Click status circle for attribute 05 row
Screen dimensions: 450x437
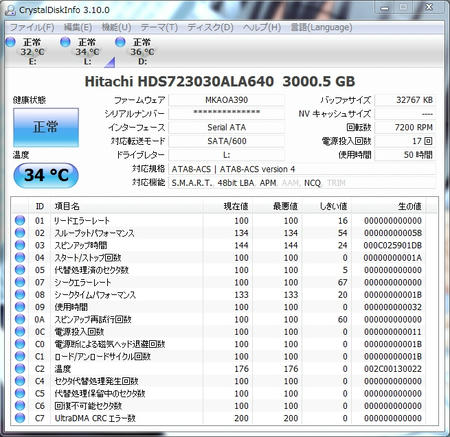[20, 270]
